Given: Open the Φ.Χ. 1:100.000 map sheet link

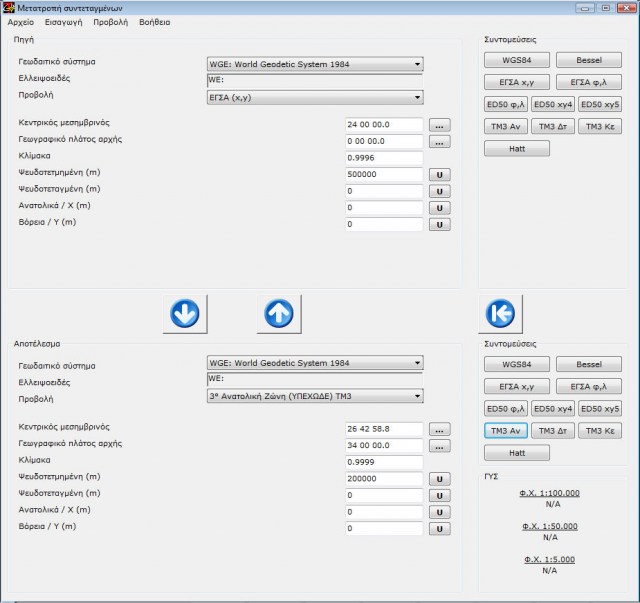Looking at the screenshot, I should tap(549, 493).
